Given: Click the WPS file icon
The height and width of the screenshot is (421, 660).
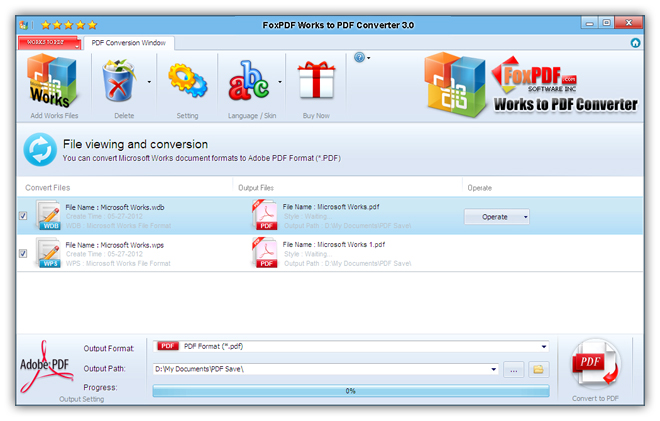Looking at the screenshot, I should pyautogui.click(x=48, y=253).
